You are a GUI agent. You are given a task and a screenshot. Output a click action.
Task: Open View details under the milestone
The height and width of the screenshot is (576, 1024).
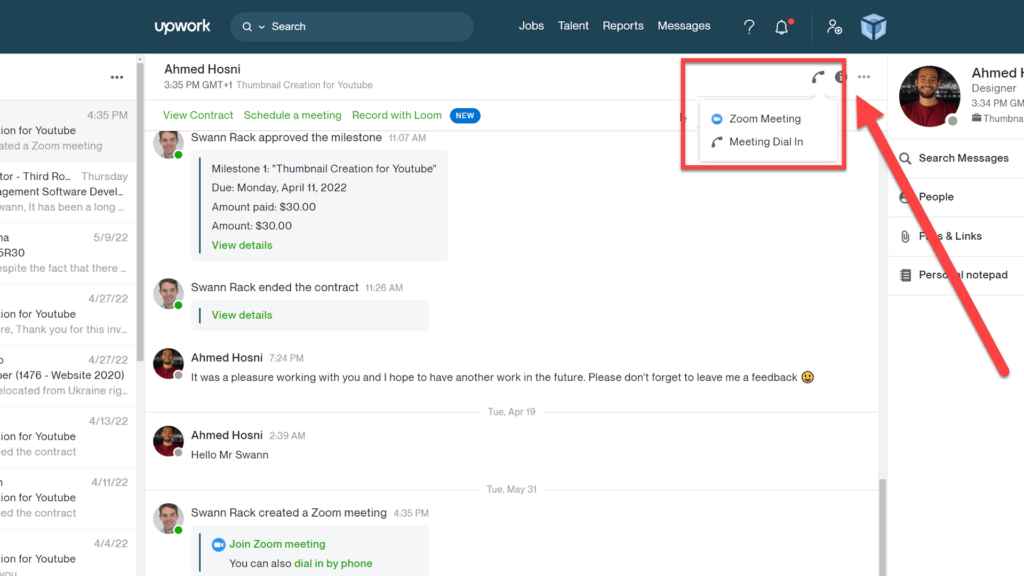(x=242, y=246)
